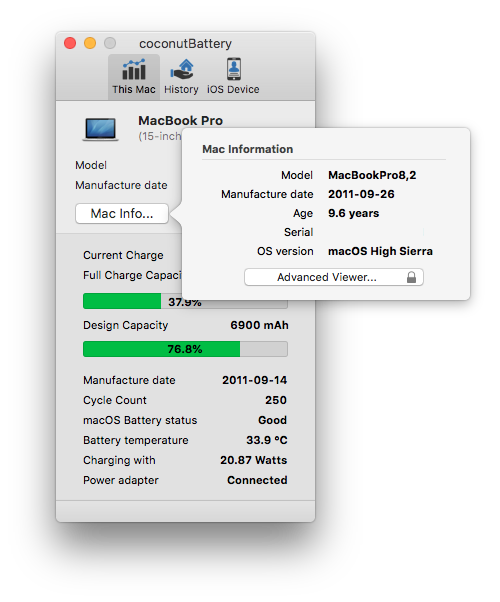Minimize the coconutBattery window
Viewport: 500px width, 602px height.
pyautogui.click(x=90, y=43)
